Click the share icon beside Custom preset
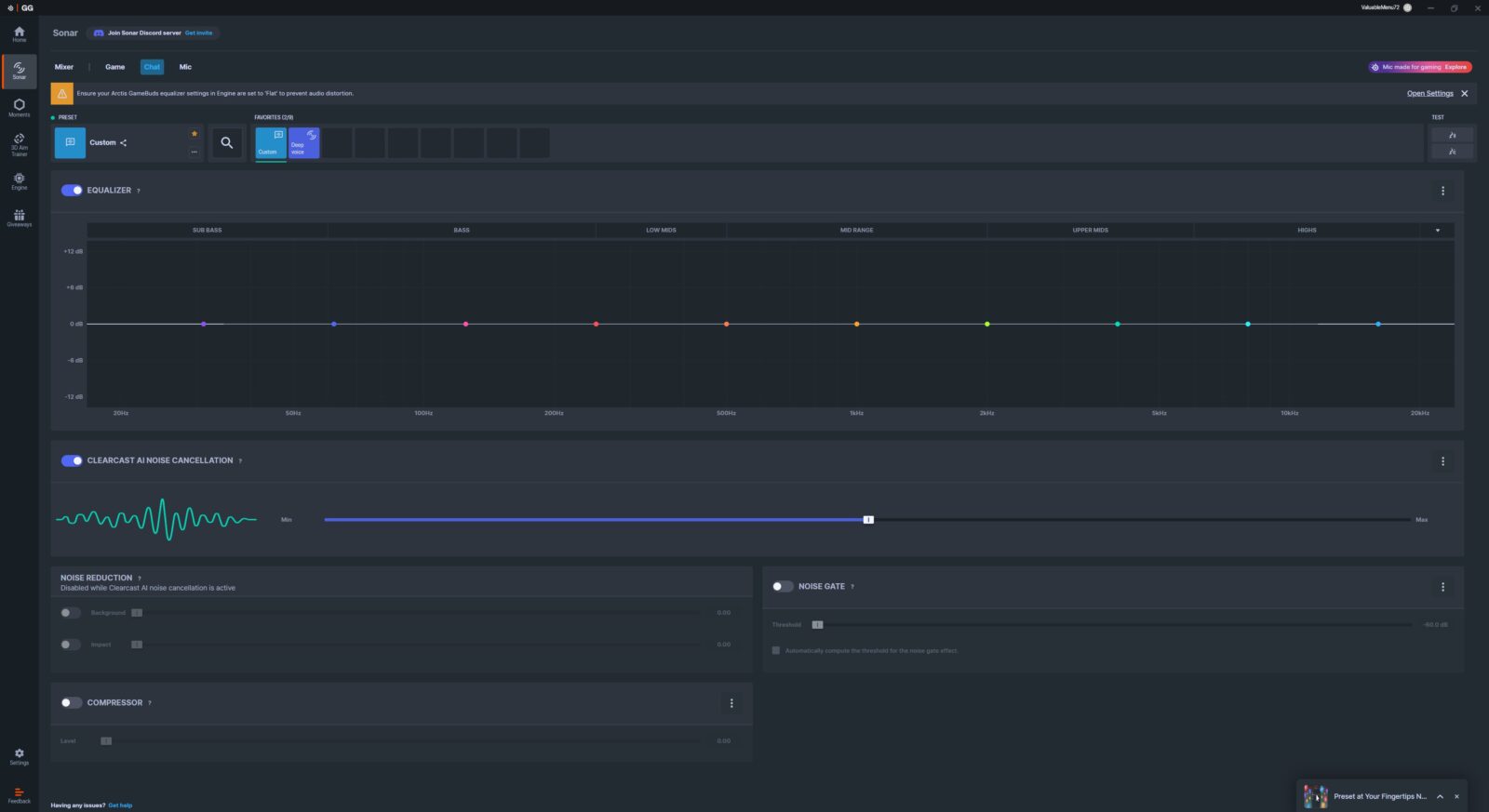 (x=124, y=143)
